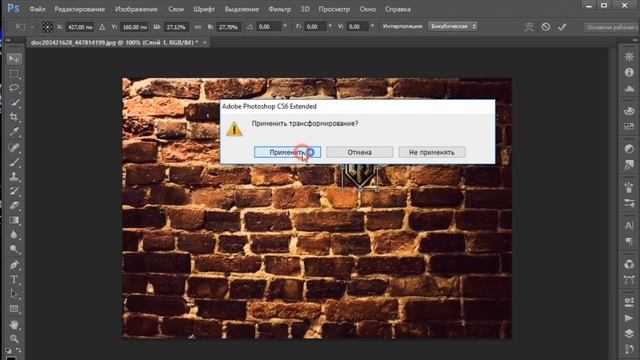Set reference point location grid
The image size is (640, 360).
[47, 27]
